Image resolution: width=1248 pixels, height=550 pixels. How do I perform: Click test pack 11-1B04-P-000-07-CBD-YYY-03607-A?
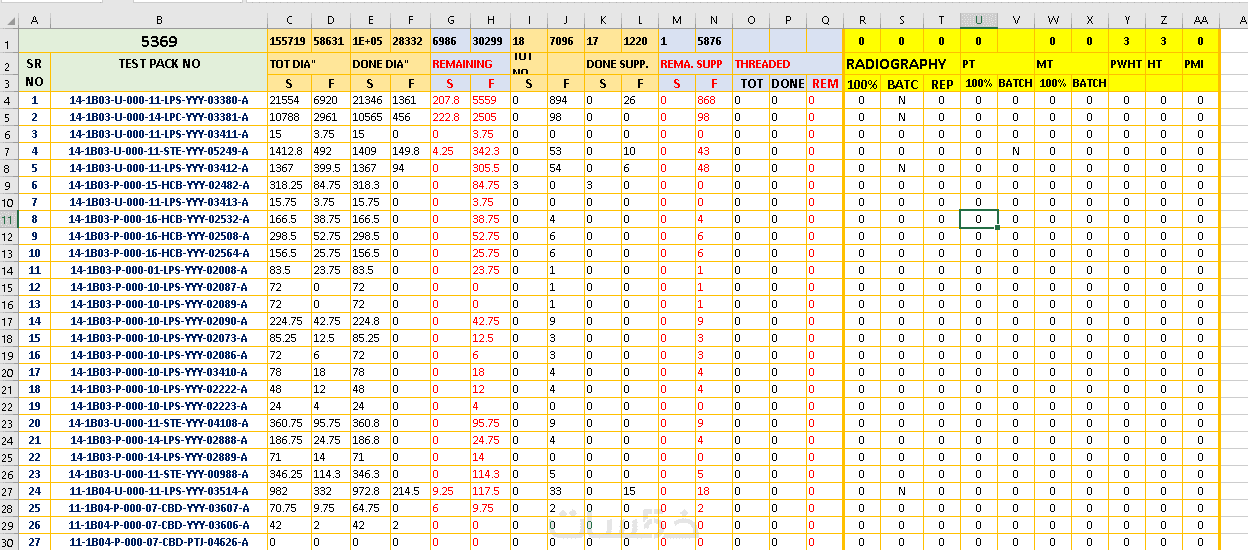click(x=158, y=508)
